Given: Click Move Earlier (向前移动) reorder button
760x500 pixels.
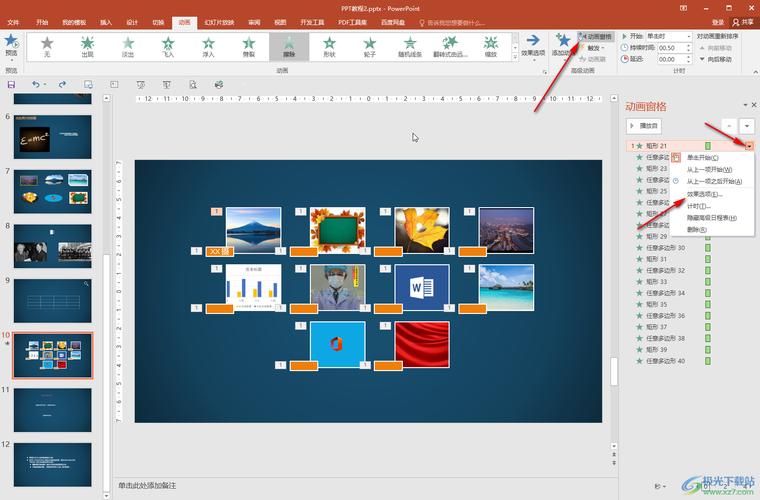Looking at the screenshot, I should coord(716,48).
